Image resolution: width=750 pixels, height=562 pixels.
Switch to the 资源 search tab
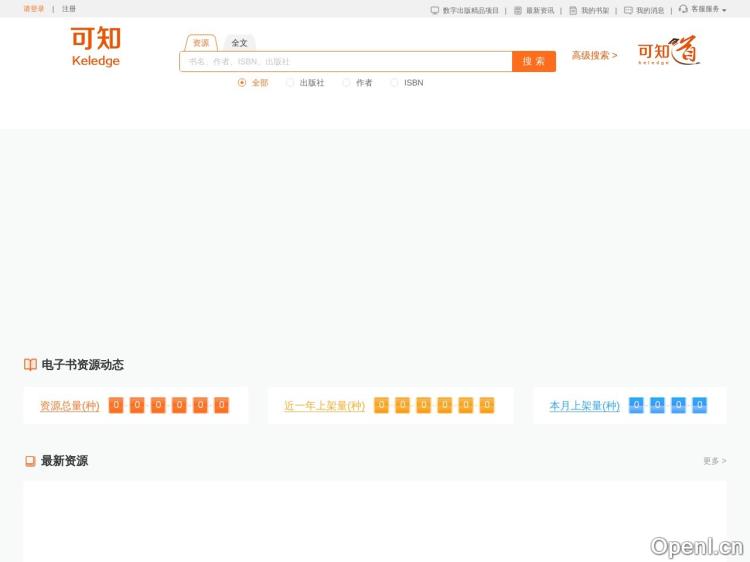[x=201, y=43]
